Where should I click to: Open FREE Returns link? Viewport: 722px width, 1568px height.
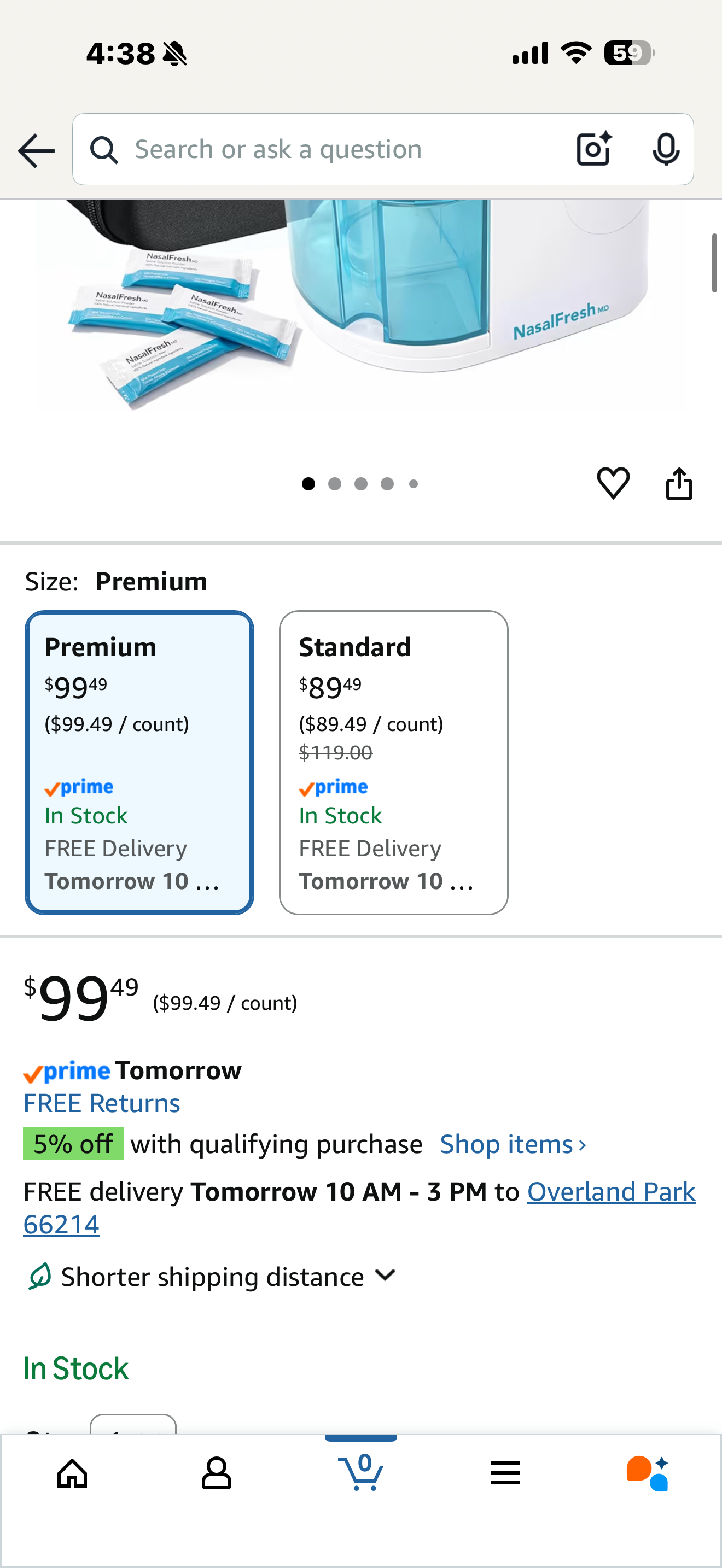(x=102, y=1103)
